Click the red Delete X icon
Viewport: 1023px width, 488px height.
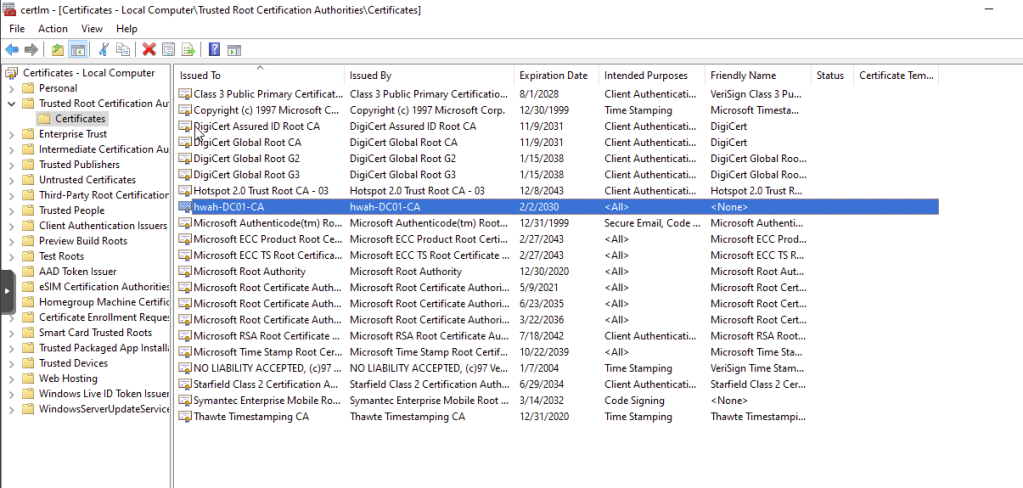(x=149, y=49)
